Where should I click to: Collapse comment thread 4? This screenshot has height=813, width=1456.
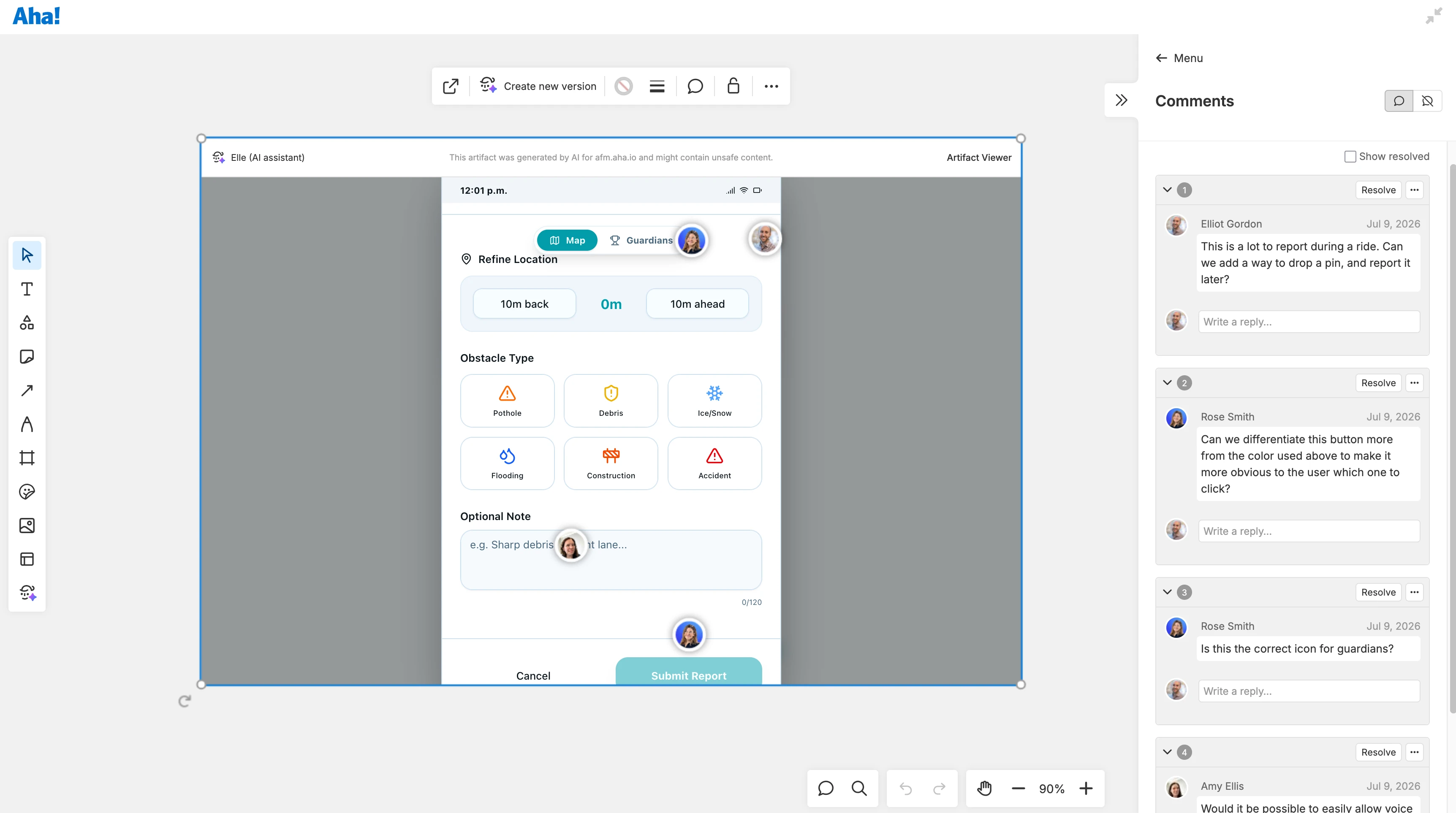tap(1167, 752)
